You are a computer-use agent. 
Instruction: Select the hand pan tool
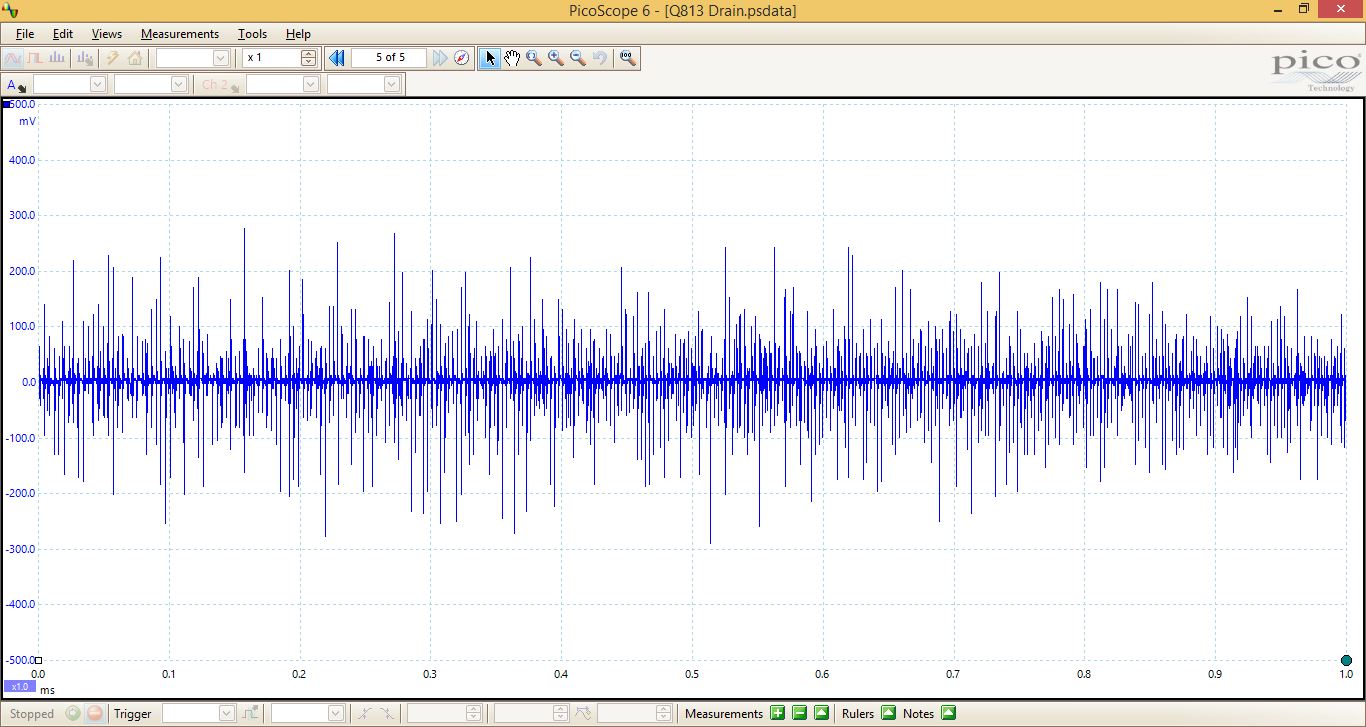point(512,58)
